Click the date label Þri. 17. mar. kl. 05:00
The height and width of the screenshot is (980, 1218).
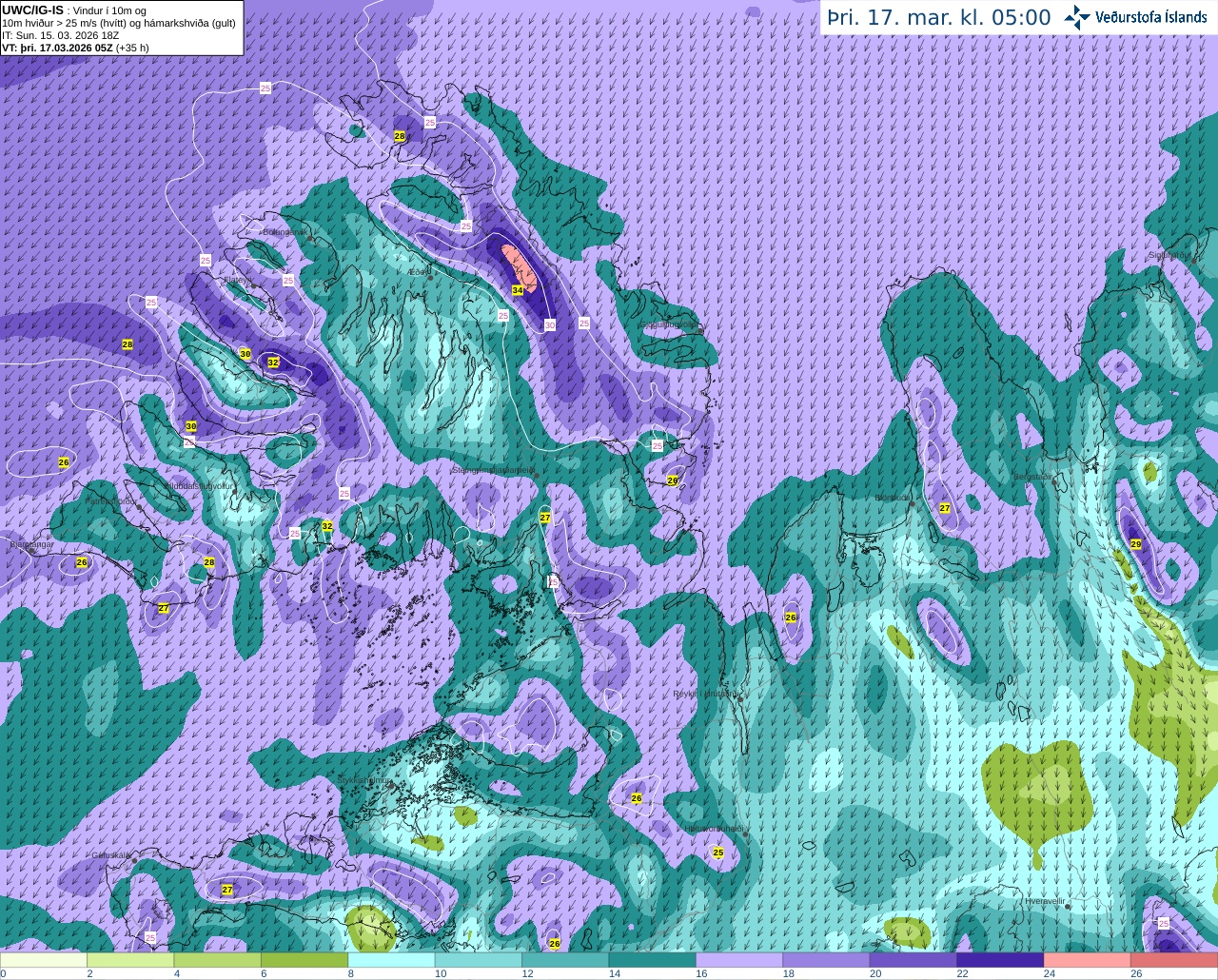tap(939, 18)
